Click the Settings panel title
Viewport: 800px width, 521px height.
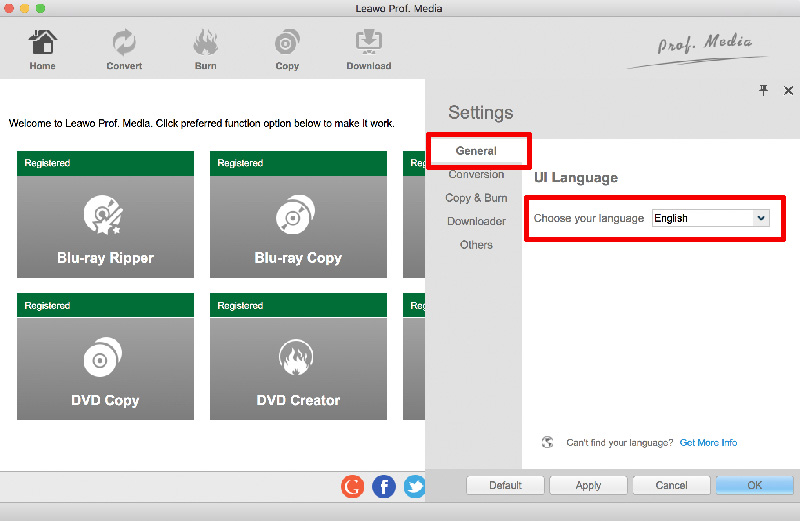tap(481, 112)
